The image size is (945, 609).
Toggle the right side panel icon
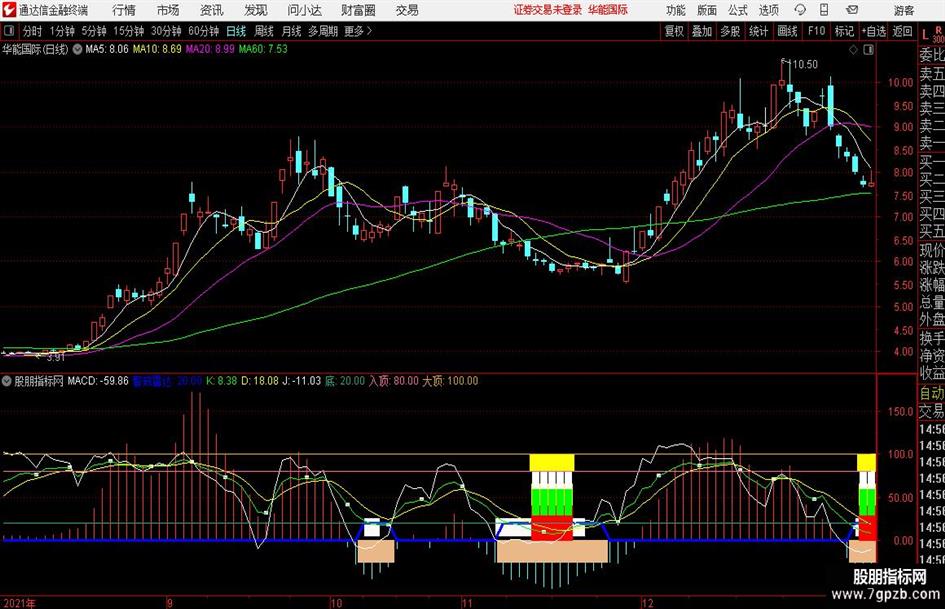(868, 50)
